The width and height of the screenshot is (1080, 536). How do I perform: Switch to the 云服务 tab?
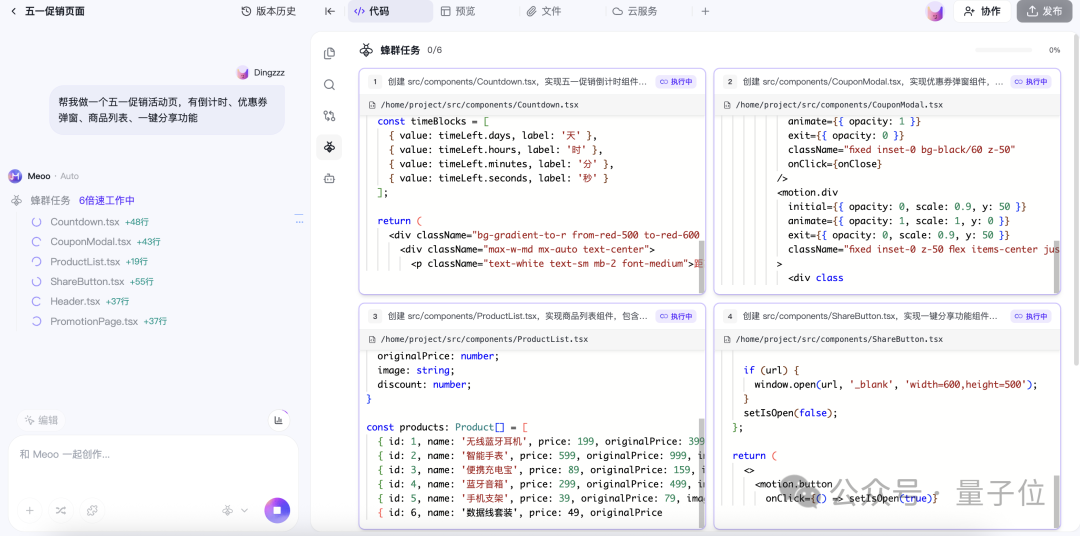[635, 11]
